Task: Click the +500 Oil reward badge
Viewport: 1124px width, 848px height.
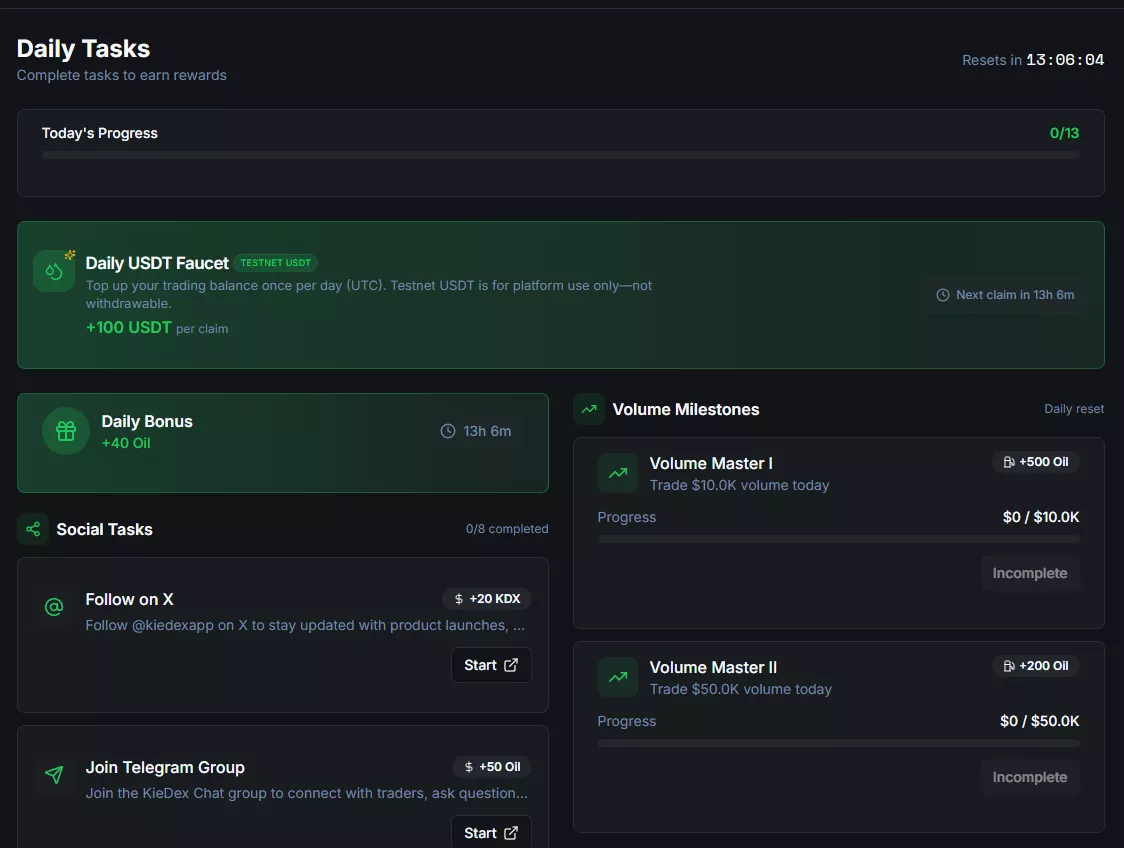Action: click(1036, 462)
